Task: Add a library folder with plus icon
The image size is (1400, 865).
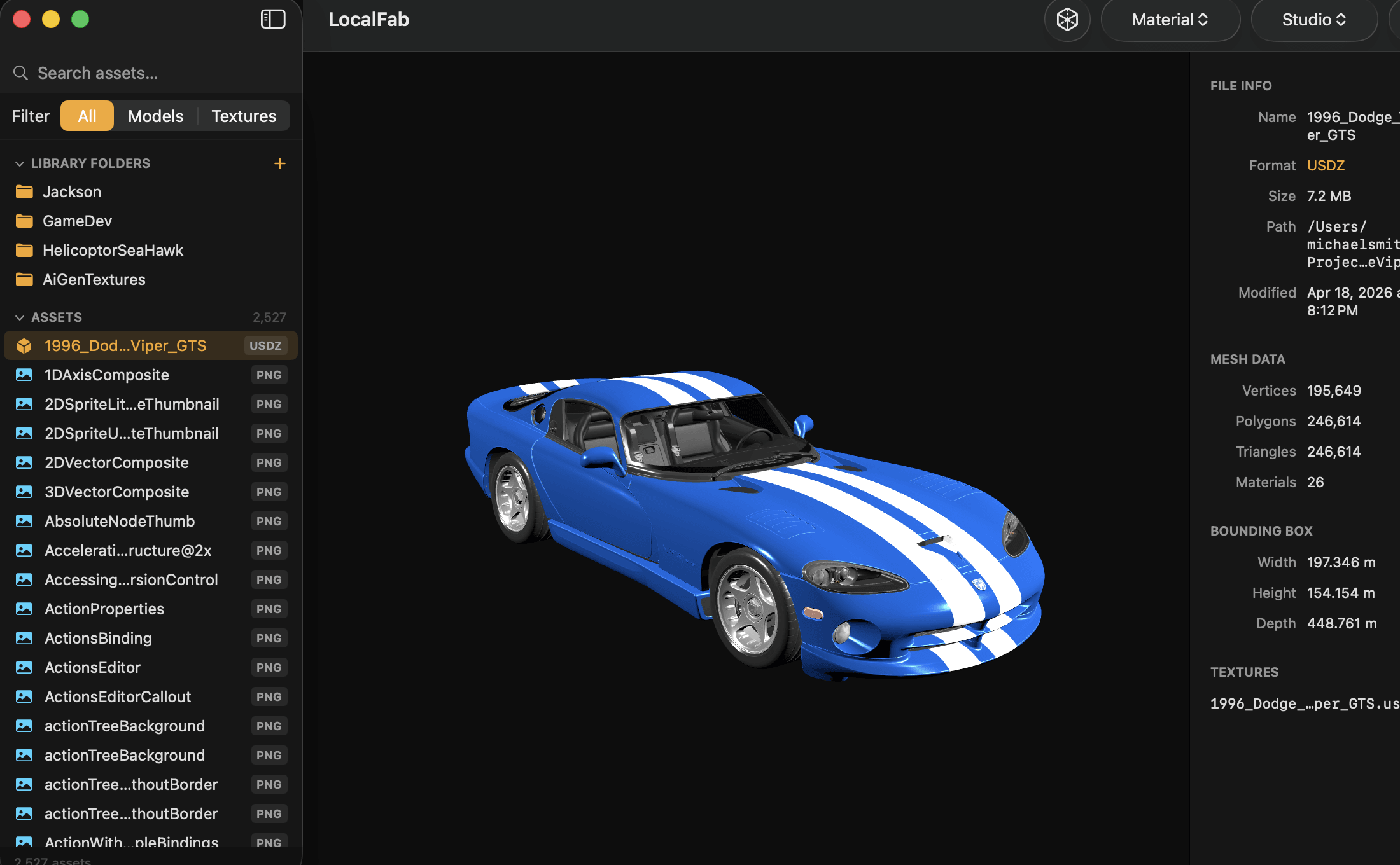Action: (279, 163)
